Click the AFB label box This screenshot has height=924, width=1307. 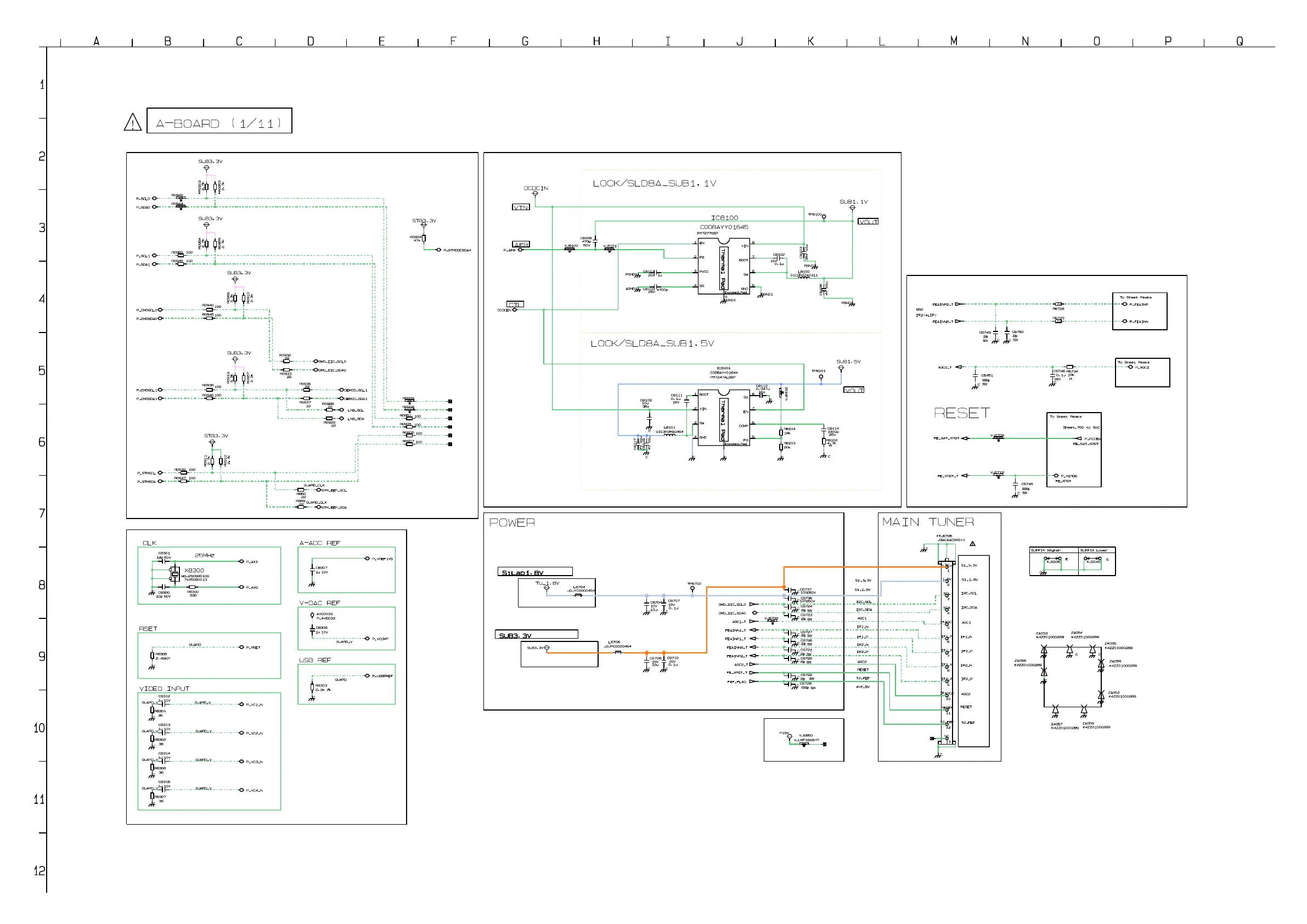coord(521,244)
